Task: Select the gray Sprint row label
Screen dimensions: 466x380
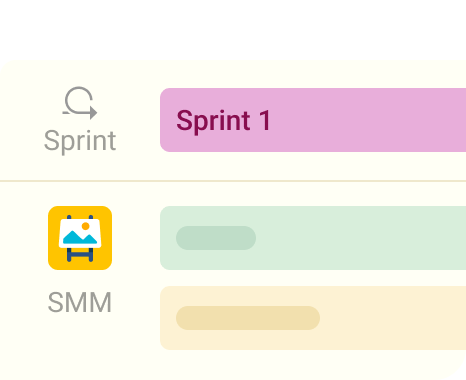Action: click(80, 141)
